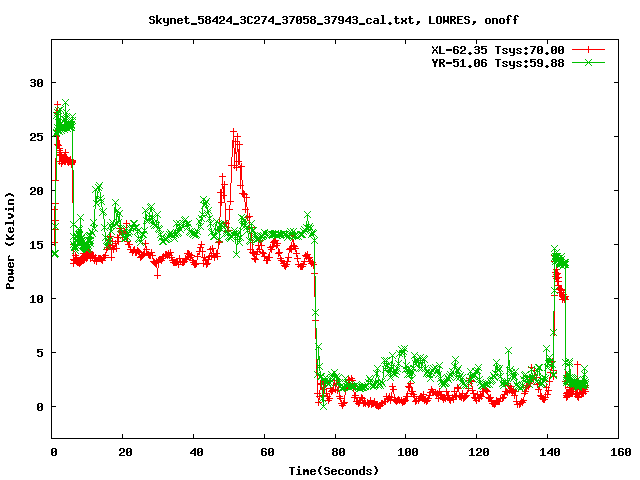This screenshot has width=640, height=480.
Task: Click the y-axis tick label 10
Action: coord(36,299)
